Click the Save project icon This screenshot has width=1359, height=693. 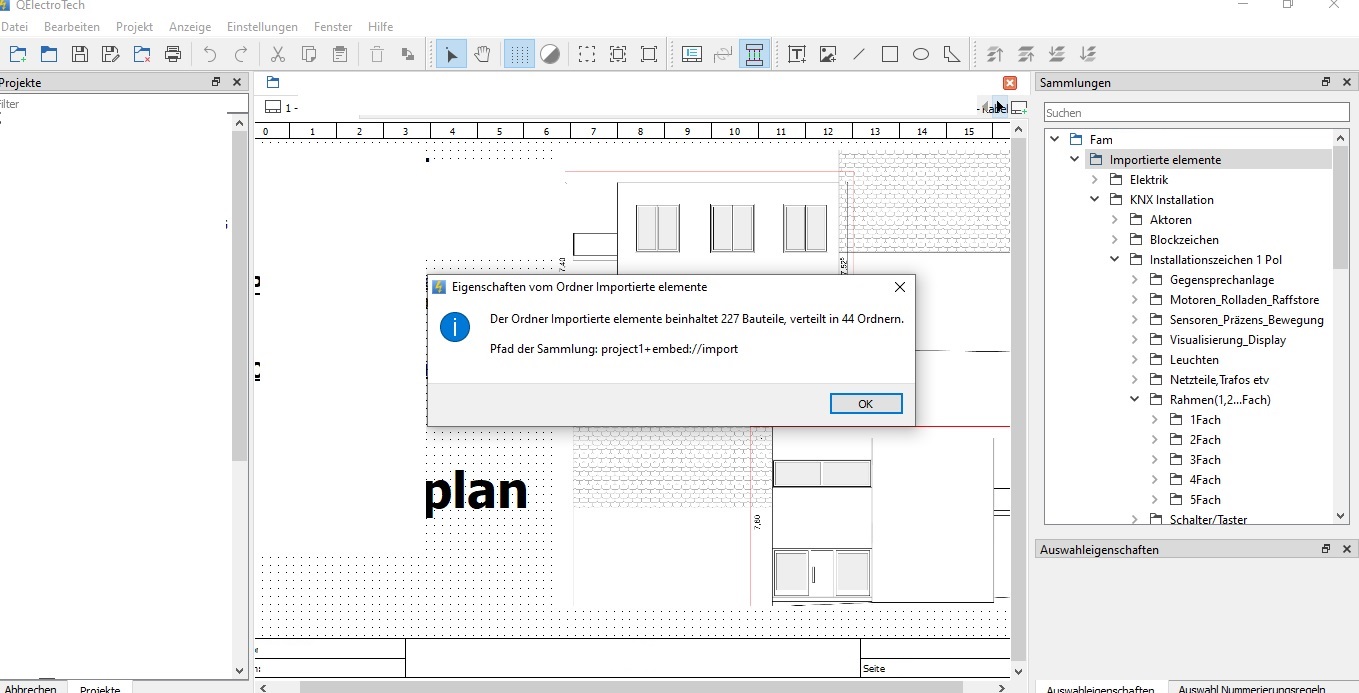coord(80,54)
